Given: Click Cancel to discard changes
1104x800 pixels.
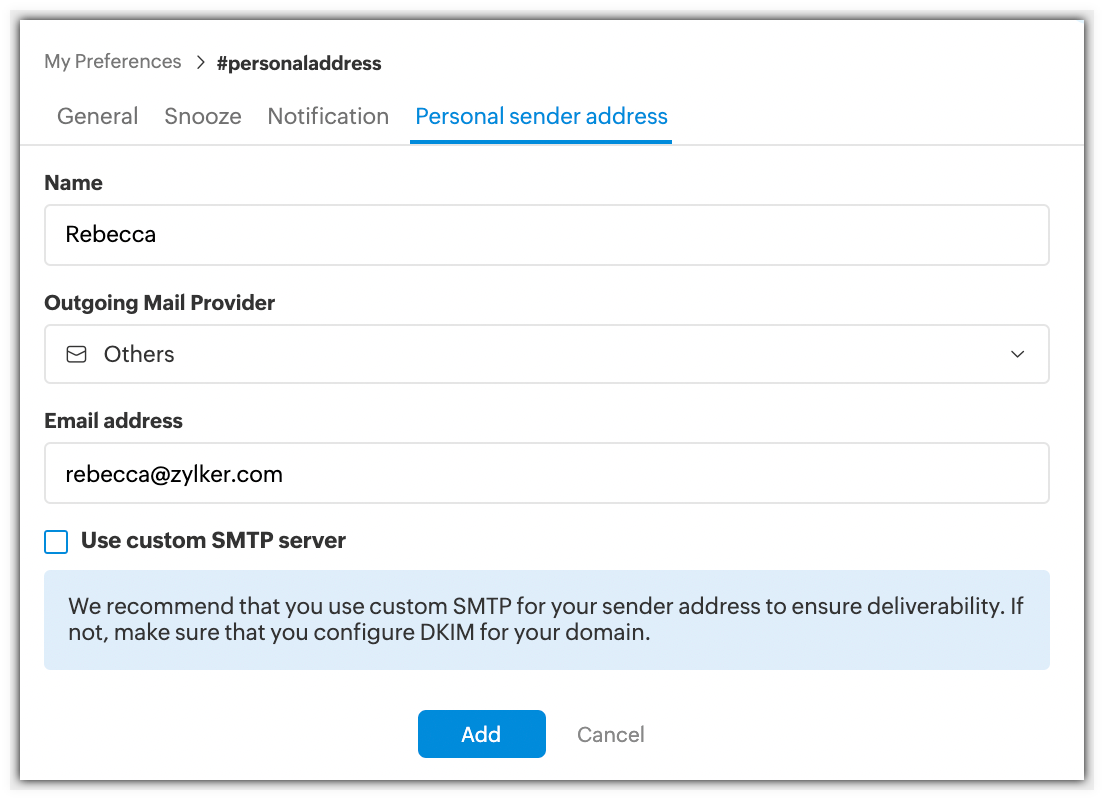Looking at the screenshot, I should tap(610, 735).
